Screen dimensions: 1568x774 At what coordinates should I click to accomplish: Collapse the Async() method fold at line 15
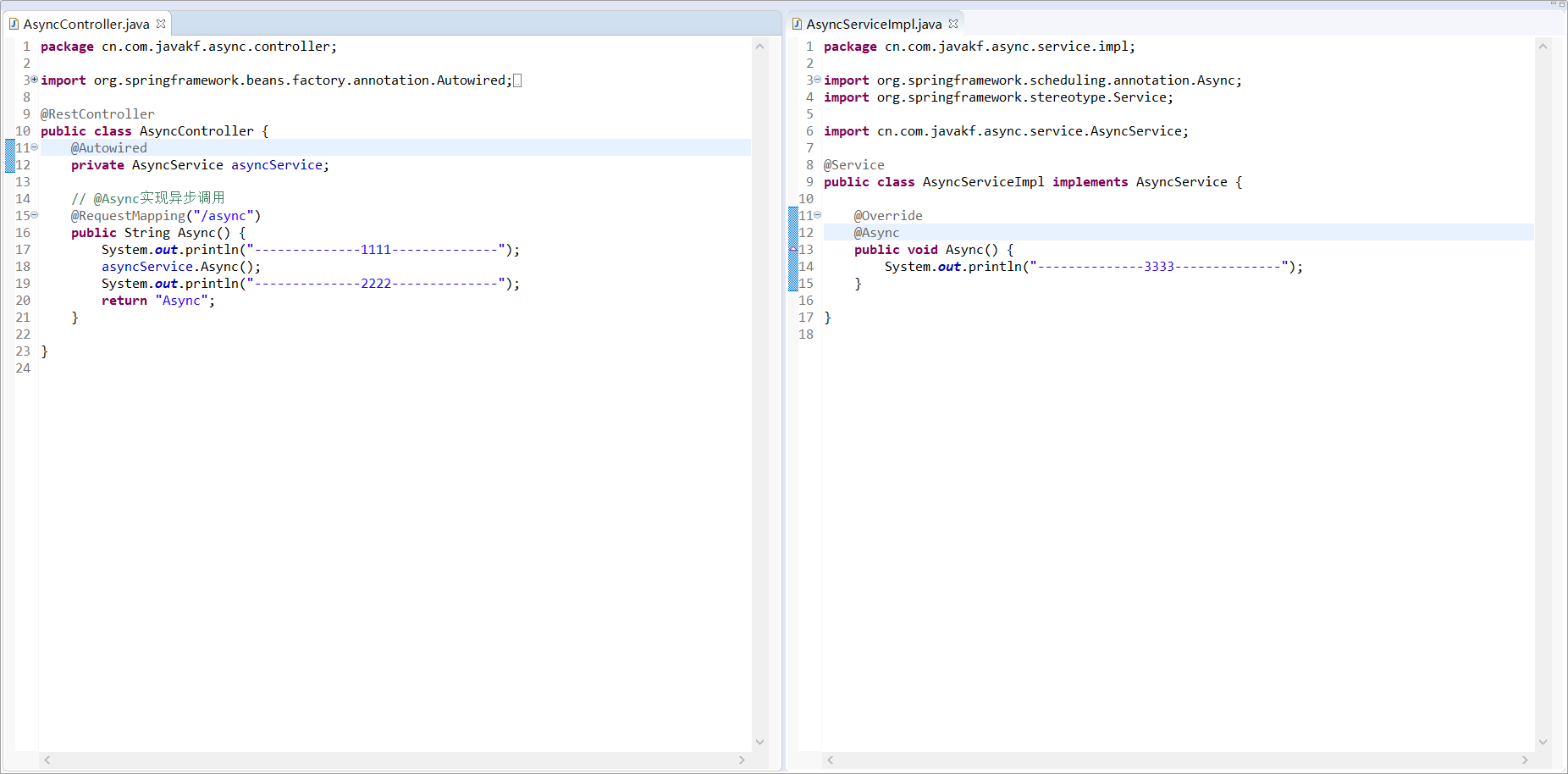[x=35, y=214]
